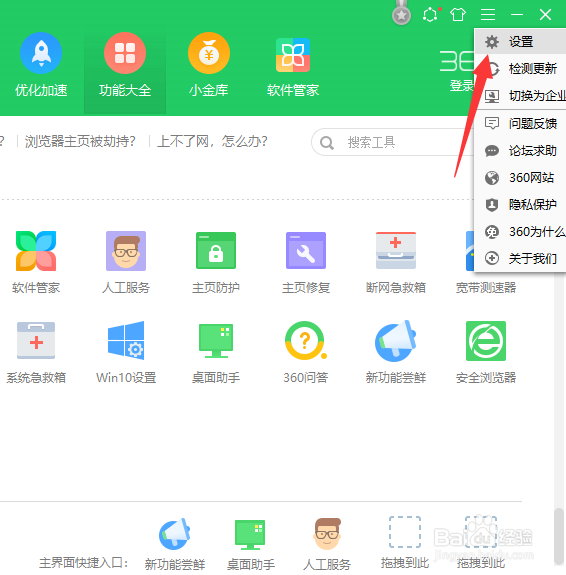Focus the 搜索工具 search field
Image resolution: width=566 pixels, height=575 pixels.
coord(392,142)
